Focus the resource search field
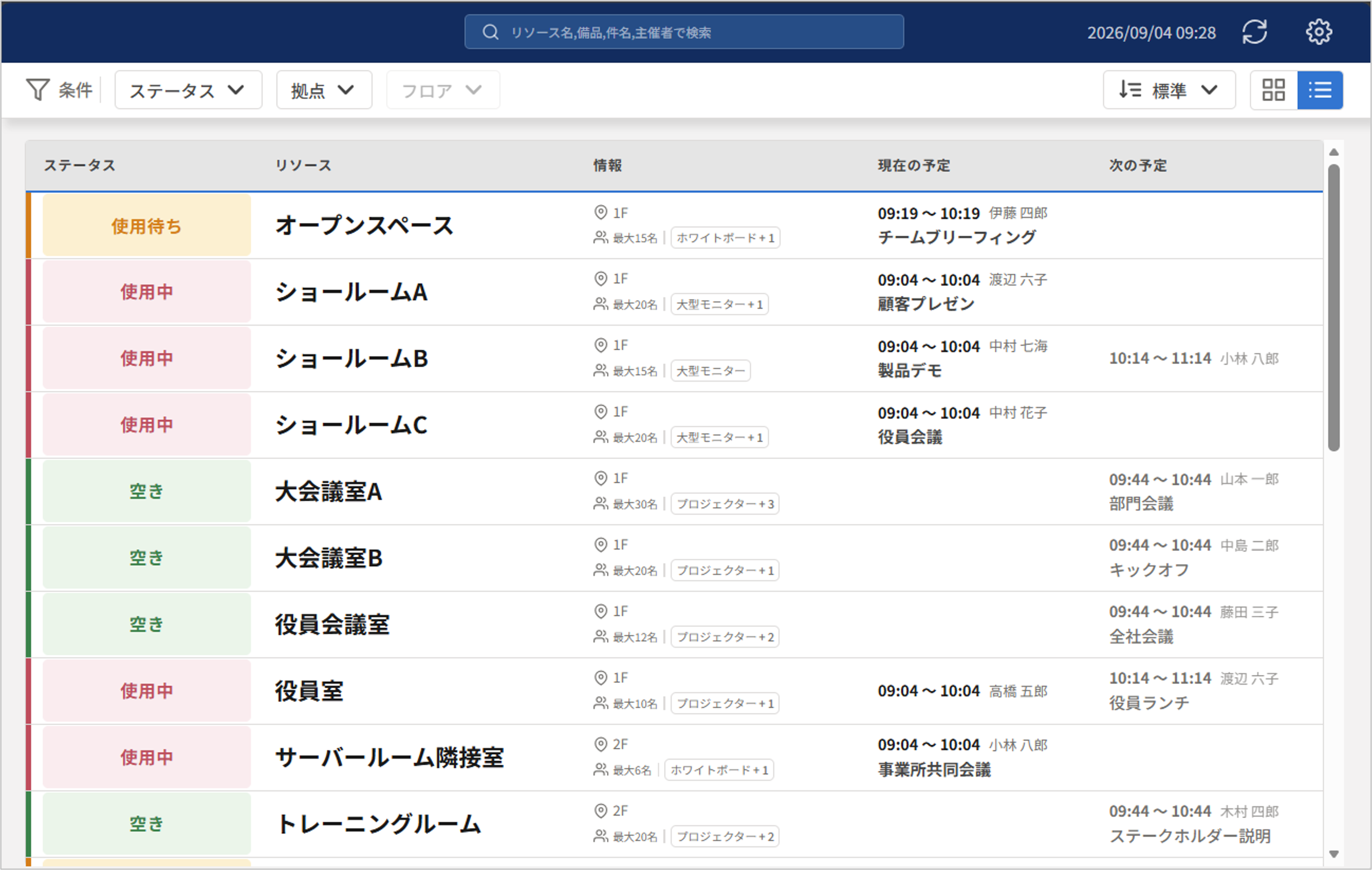The height and width of the screenshot is (870, 1372). [x=684, y=32]
